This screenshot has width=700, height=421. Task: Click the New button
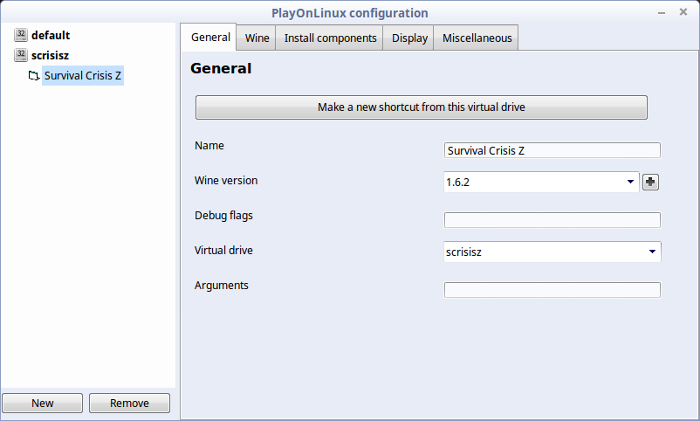coord(42,403)
